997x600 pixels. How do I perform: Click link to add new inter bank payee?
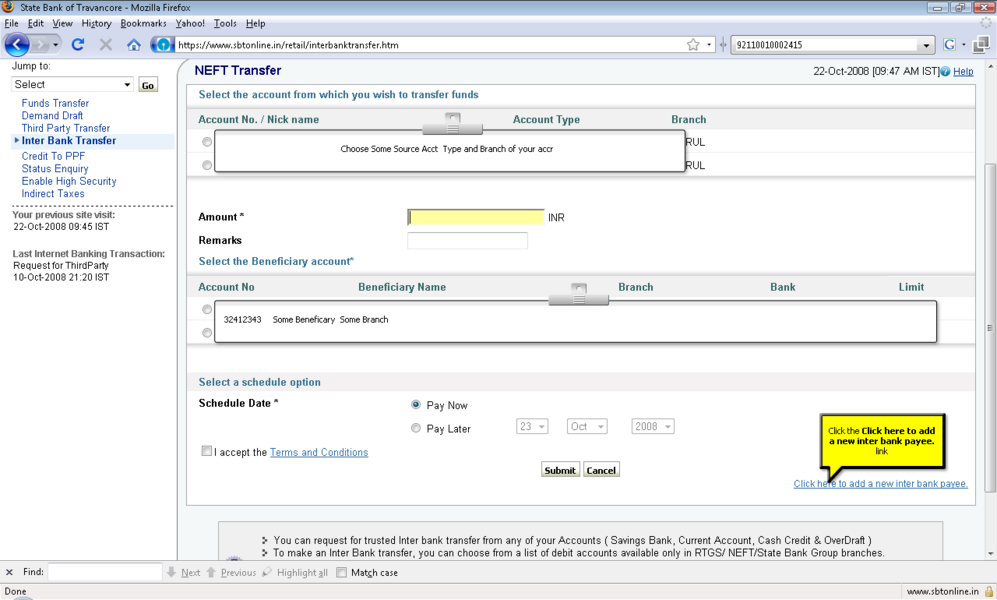click(x=880, y=484)
